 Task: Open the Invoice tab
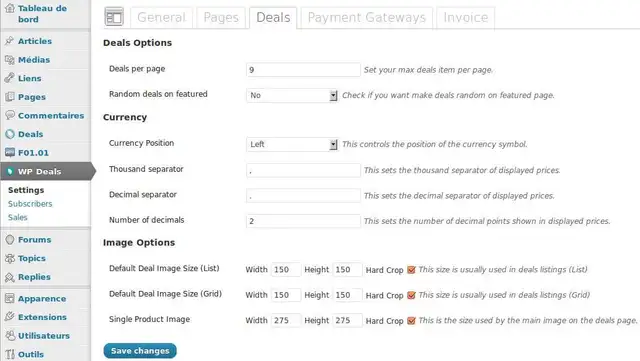[466, 18]
